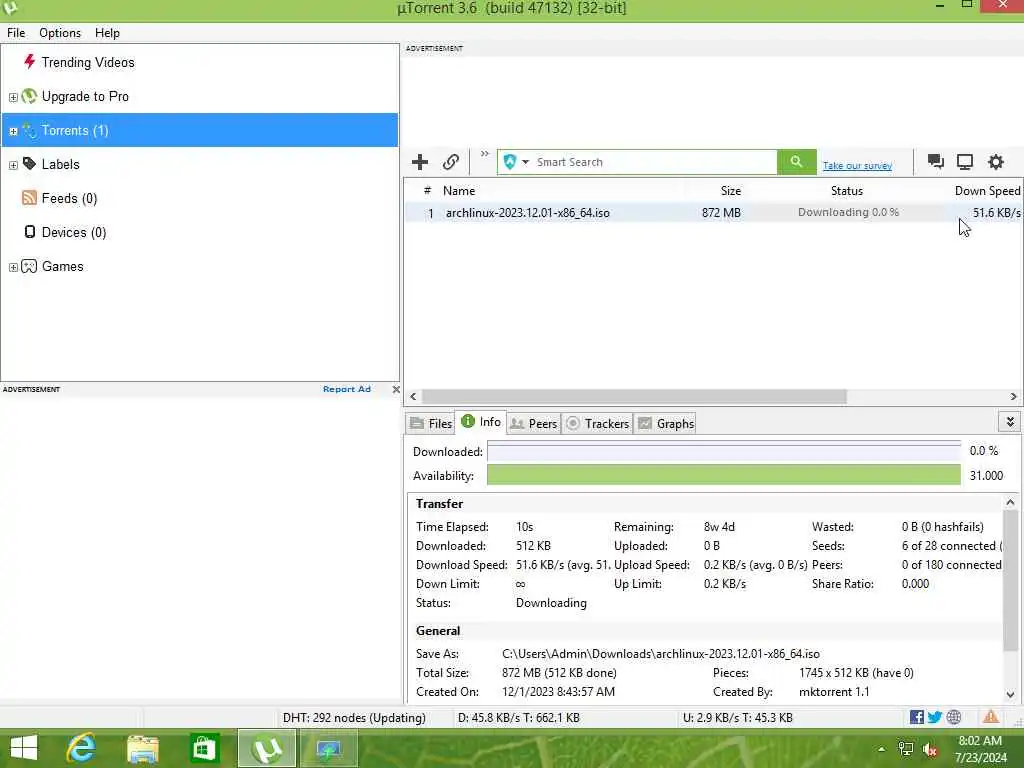Click the torrent list scroll right arrow

click(1013, 396)
